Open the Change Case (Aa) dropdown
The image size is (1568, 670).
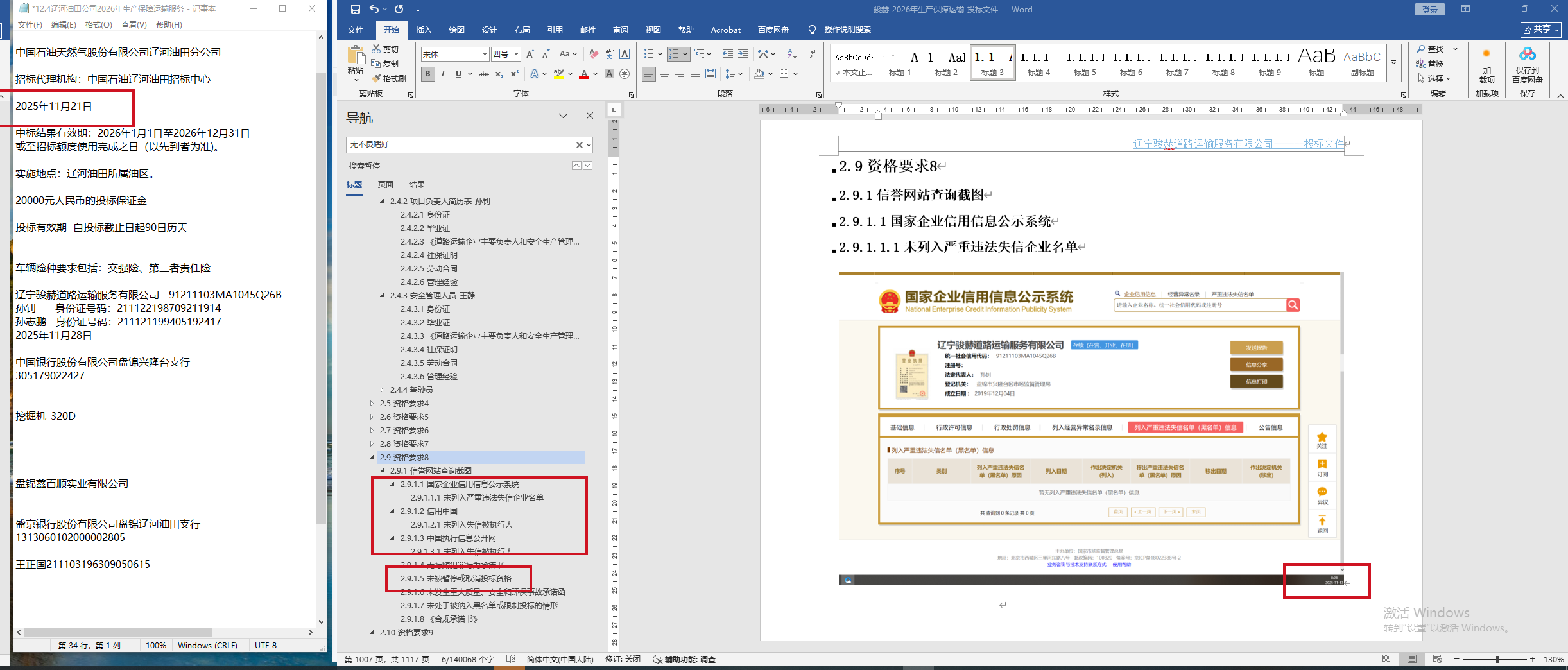coord(568,55)
